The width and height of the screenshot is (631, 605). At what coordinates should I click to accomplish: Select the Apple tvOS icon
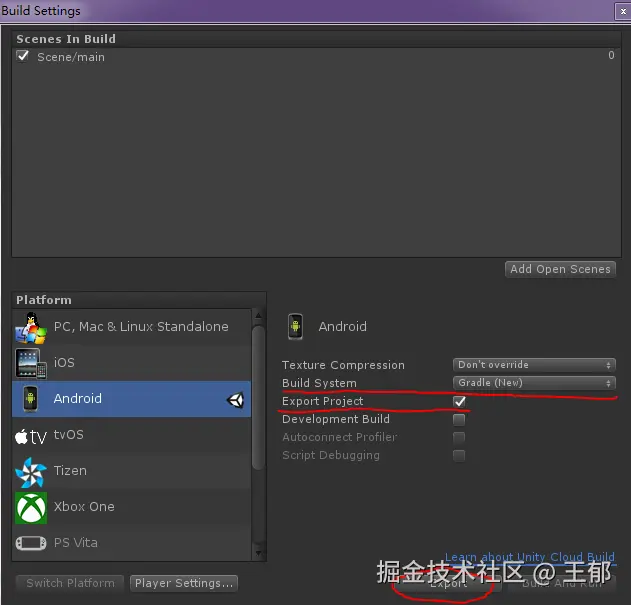tap(31, 436)
